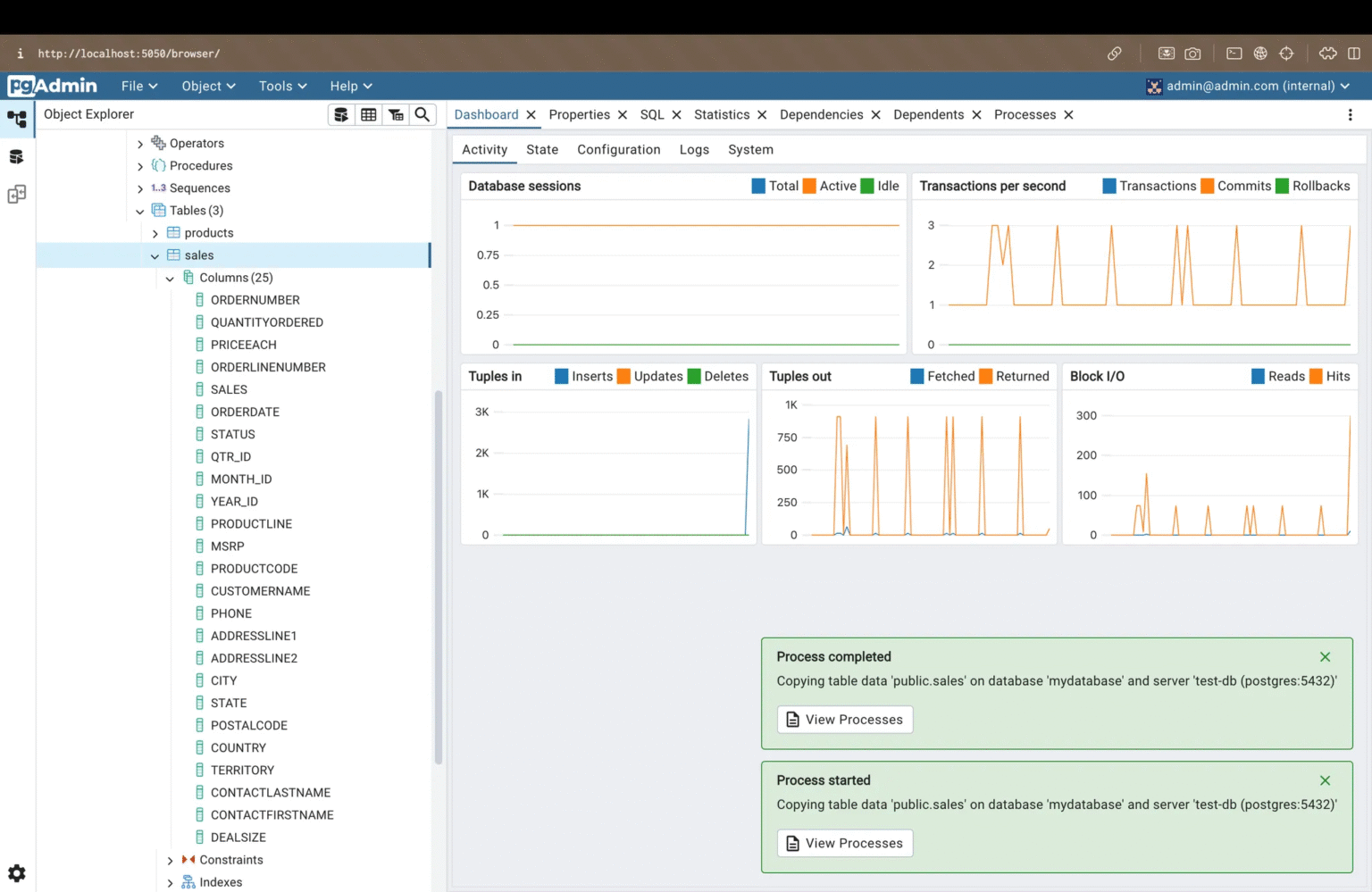This screenshot has width=1372, height=892.
Task: Open the settings gear at bottom left
Action: pyautogui.click(x=17, y=872)
